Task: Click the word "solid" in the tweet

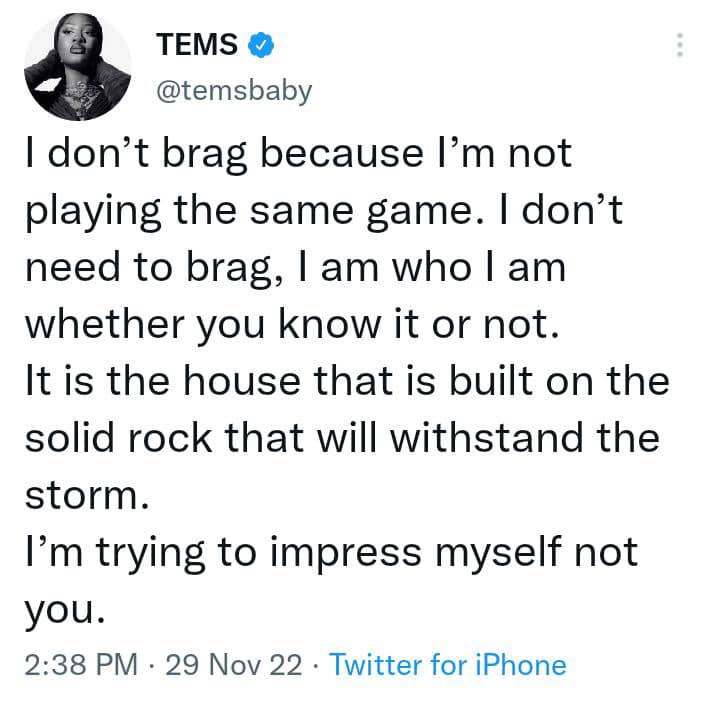Action: (64, 440)
